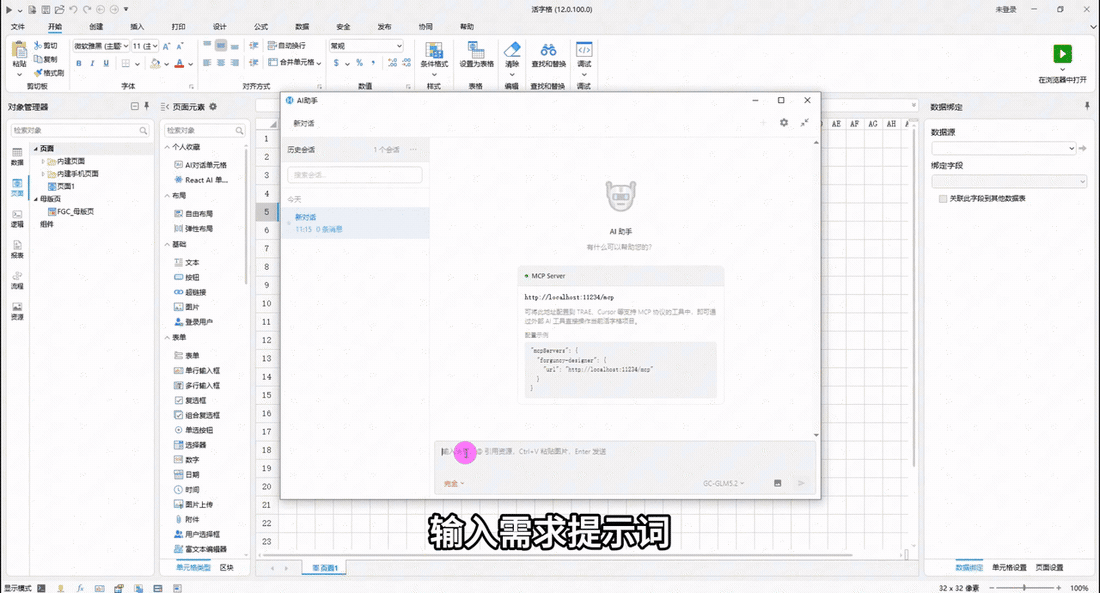Viewport: 1100px width, 593px height.
Task: Open the 数据 sidebar section
Action: (x=17, y=156)
